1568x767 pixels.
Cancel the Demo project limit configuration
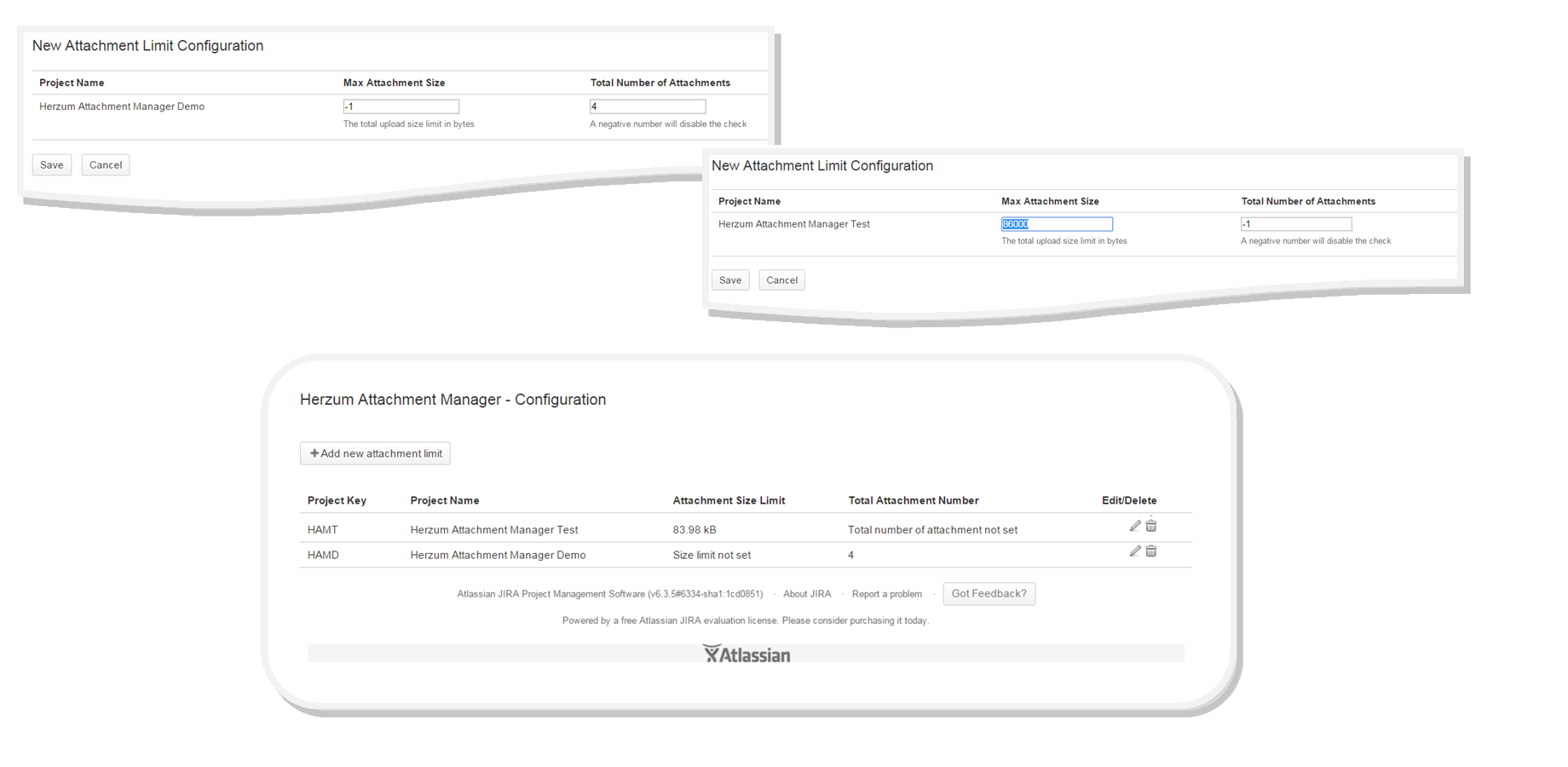tap(106, 164)
